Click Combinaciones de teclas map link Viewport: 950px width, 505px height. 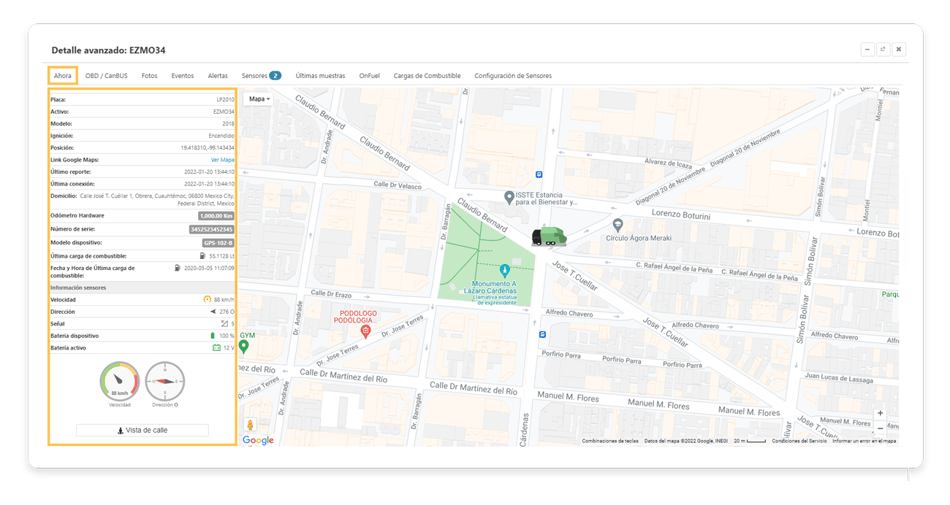pos(610,441)
